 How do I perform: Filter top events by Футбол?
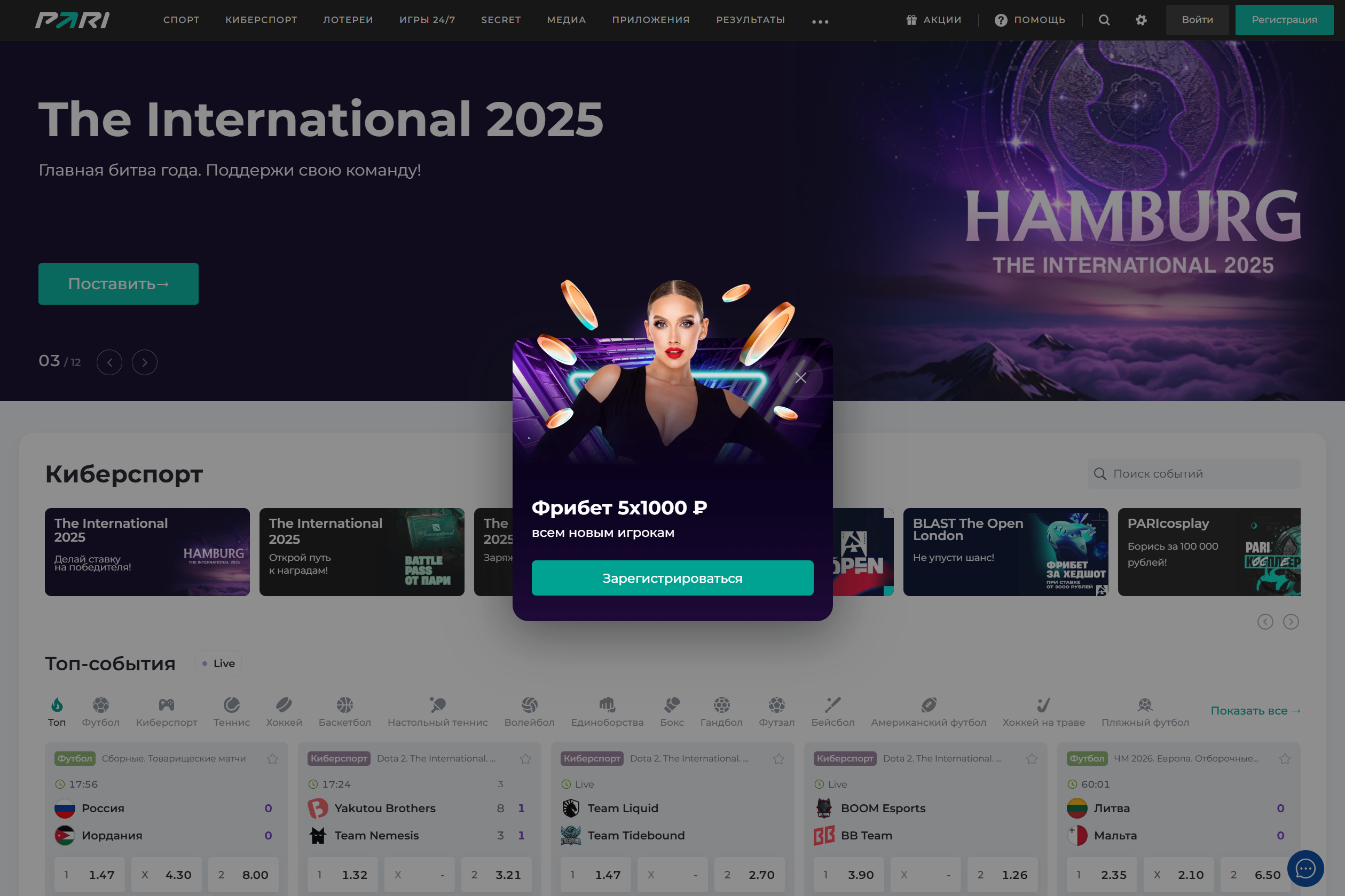click(x=100, y=711)
